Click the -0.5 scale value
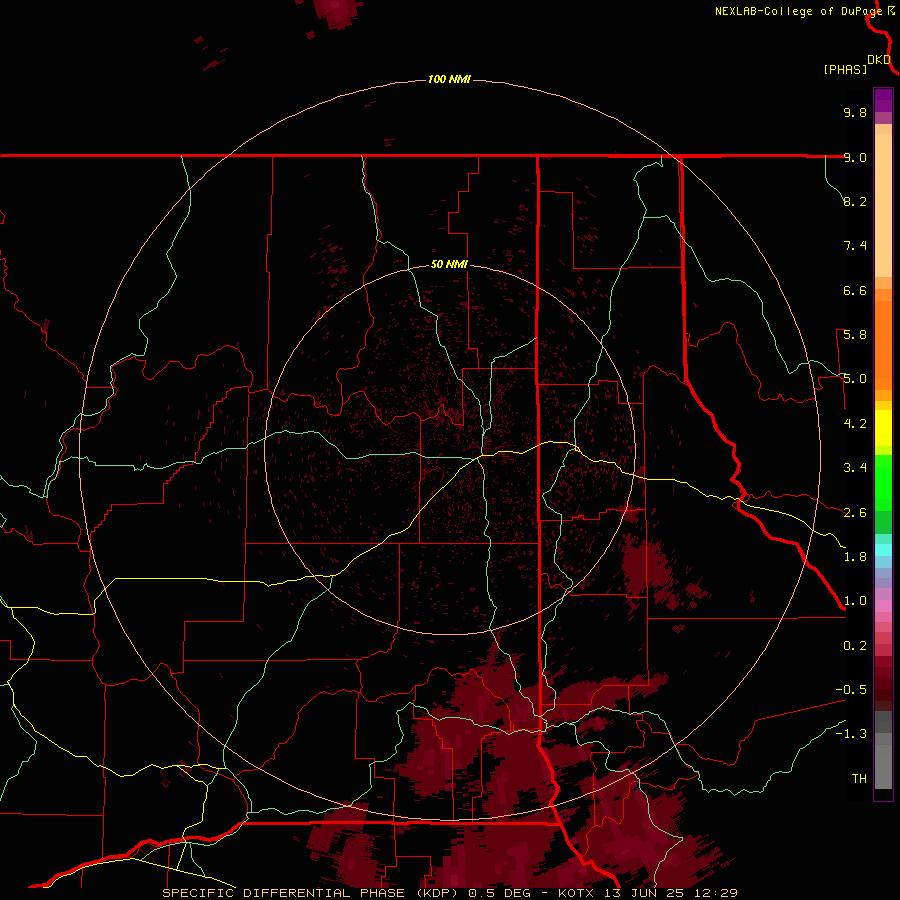This screenshot has height=900, width=900. point(851,690)
